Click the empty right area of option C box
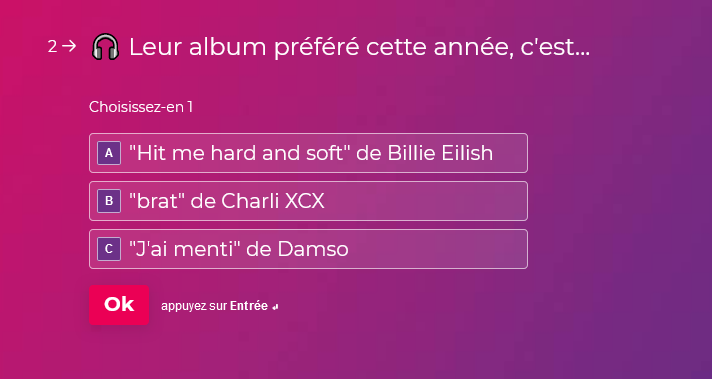 coord(438,249)
